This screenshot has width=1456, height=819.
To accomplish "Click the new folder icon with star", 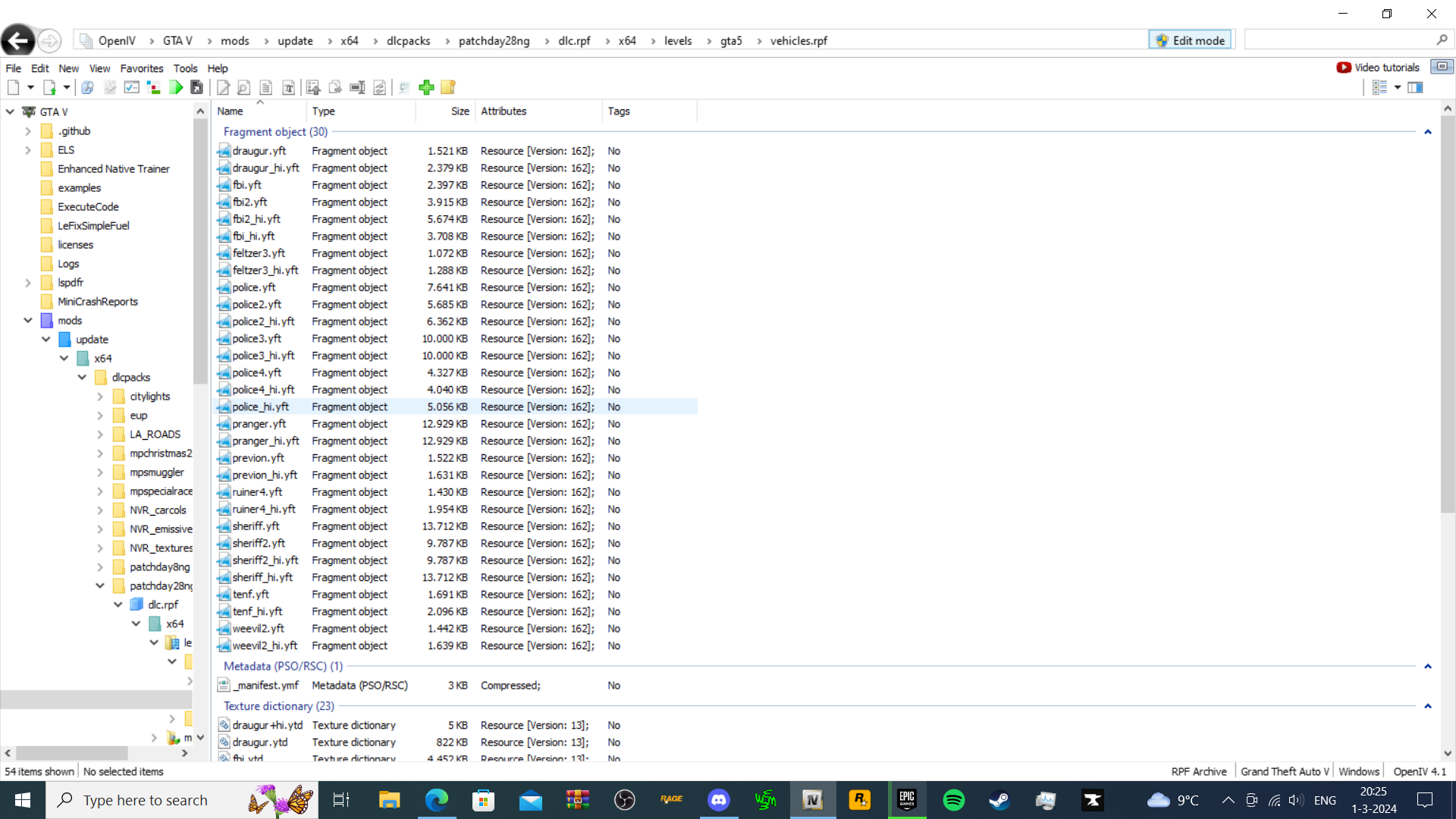I will (x=448, y=87).
